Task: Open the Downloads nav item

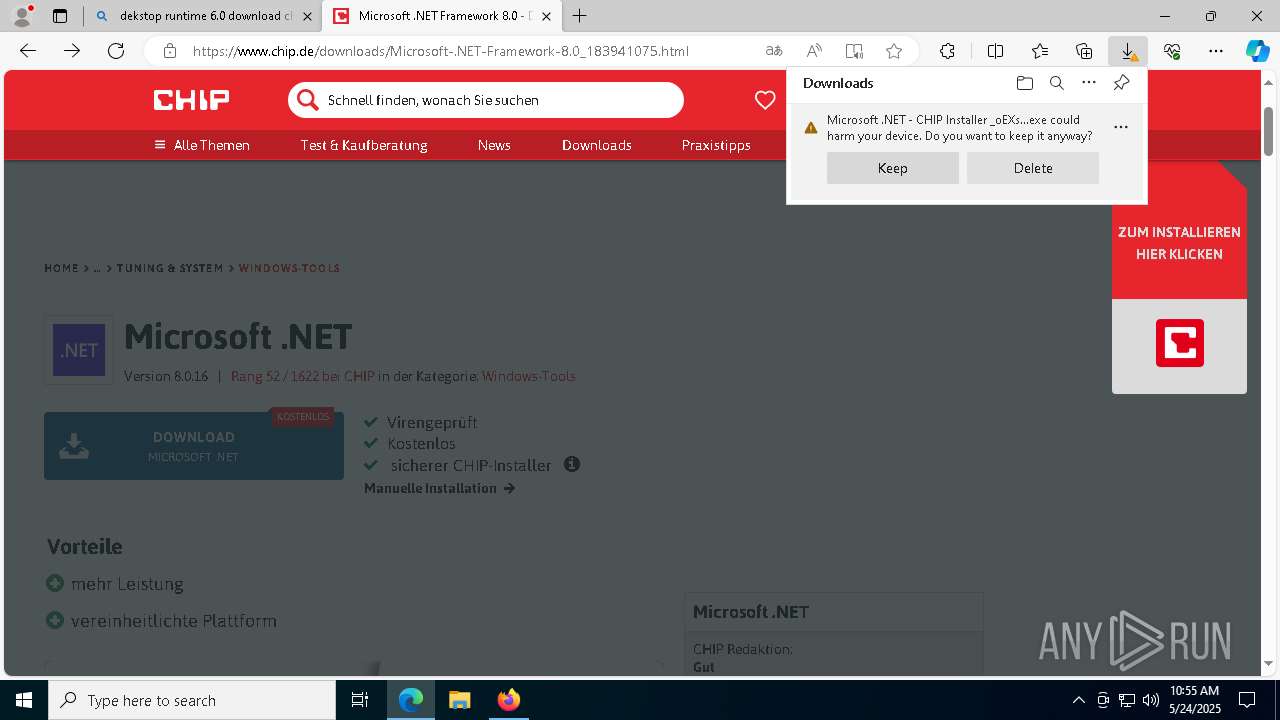Action: click(x=597, y=145)
